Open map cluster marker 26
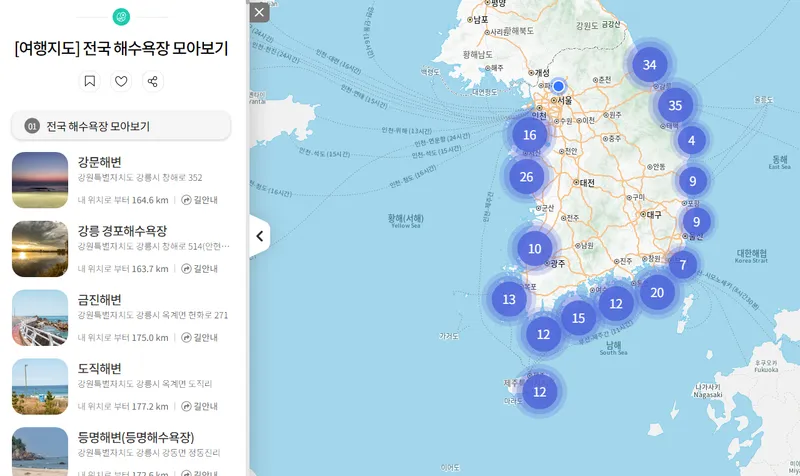Image resolution: width=800 pixels, height=476 pixels. click(527, 177)
